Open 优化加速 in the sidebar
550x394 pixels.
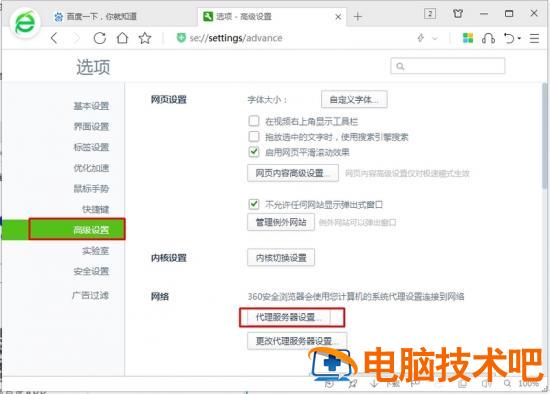point(91,168)
